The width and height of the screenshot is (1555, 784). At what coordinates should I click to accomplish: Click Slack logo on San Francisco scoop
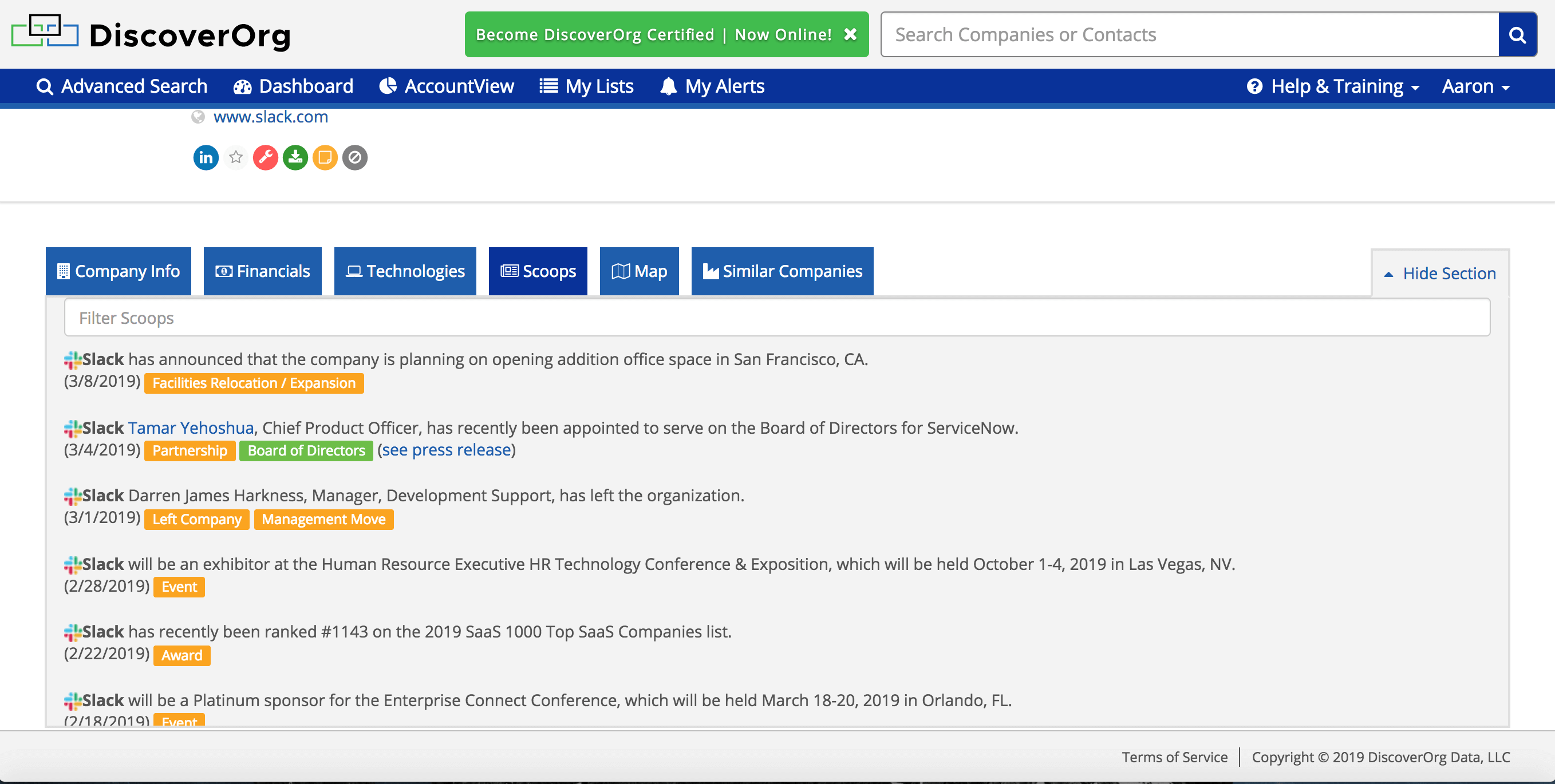click(73, 361)
